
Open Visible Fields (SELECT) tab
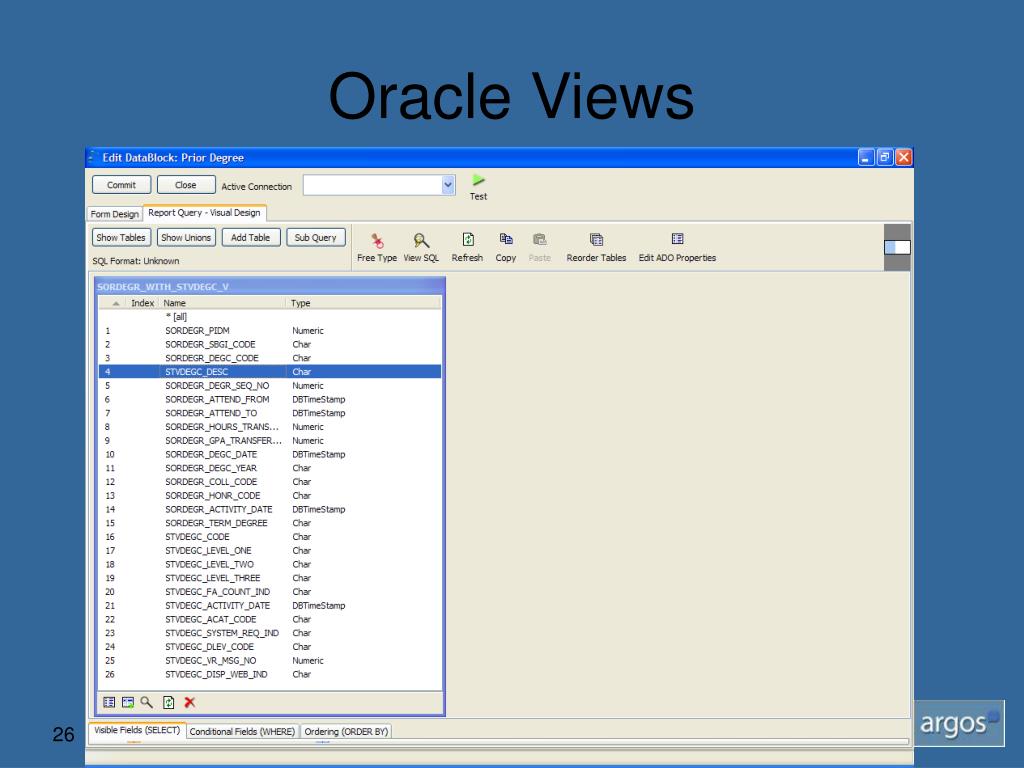point(137,730)
